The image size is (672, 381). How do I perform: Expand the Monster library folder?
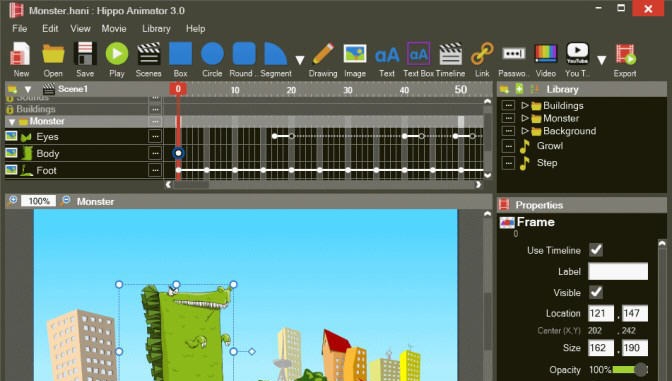click(525, 118)
